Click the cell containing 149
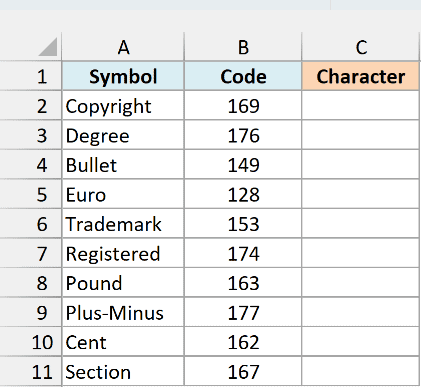421x387 pixels. point(243,165)
